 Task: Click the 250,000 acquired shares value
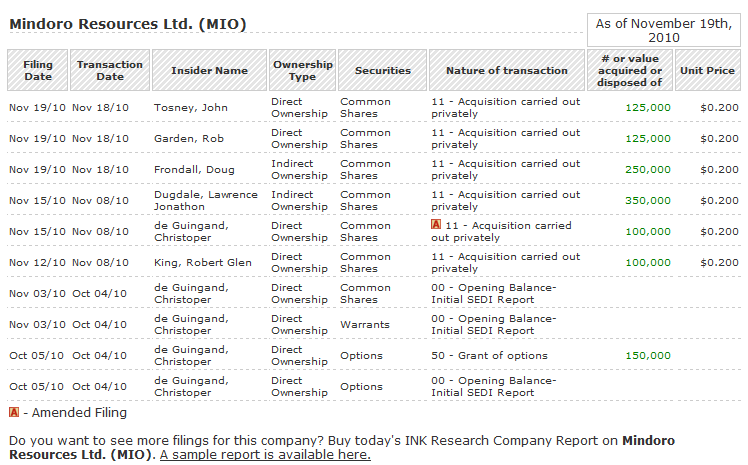(x=648, y=170)
